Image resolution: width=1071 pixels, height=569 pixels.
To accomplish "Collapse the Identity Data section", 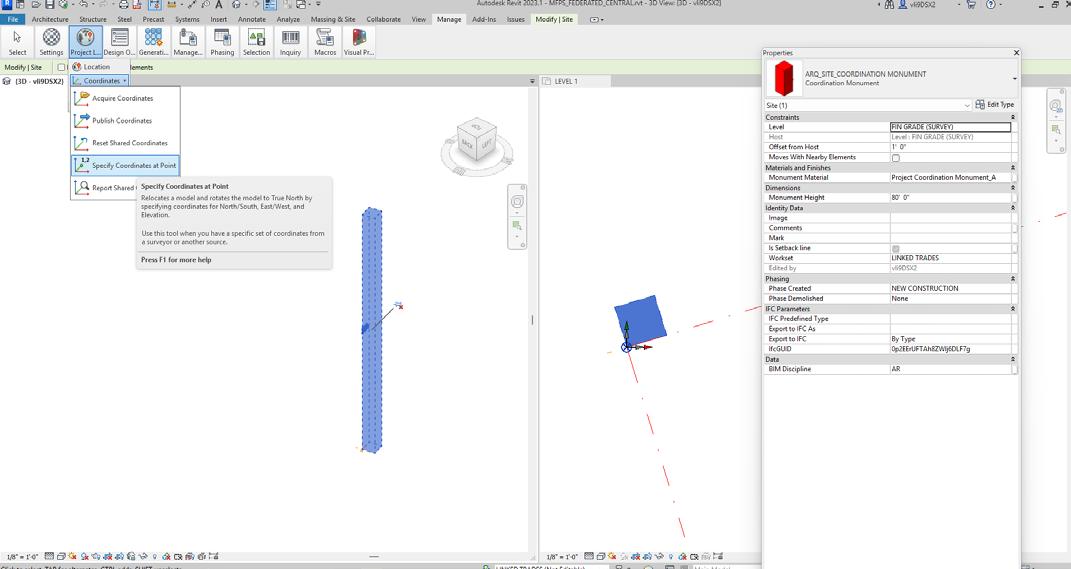I will 1013,208.
